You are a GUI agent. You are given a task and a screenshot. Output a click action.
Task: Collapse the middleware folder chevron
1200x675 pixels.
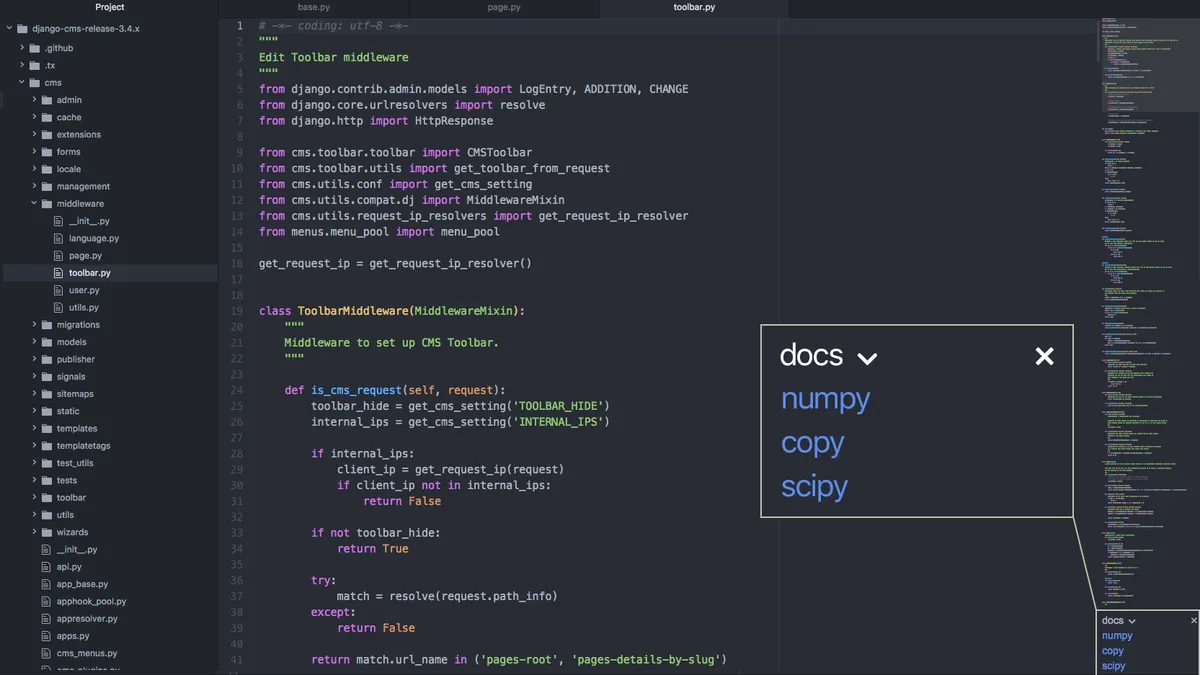34,203
